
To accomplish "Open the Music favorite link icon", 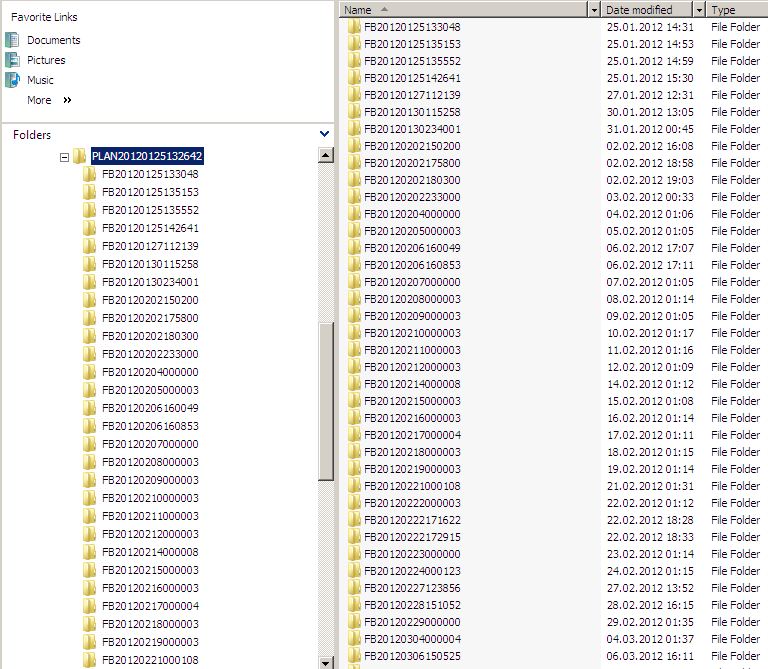I will [x=12, y=80].
